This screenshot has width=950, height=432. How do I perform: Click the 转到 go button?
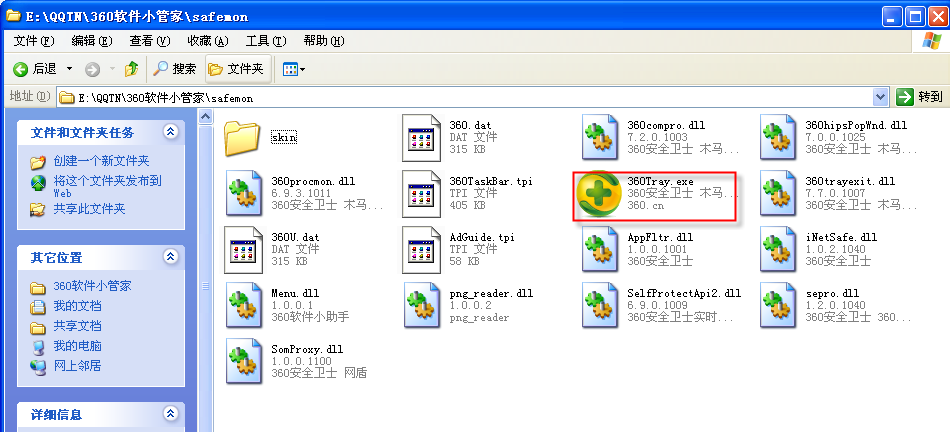point(920,96)
